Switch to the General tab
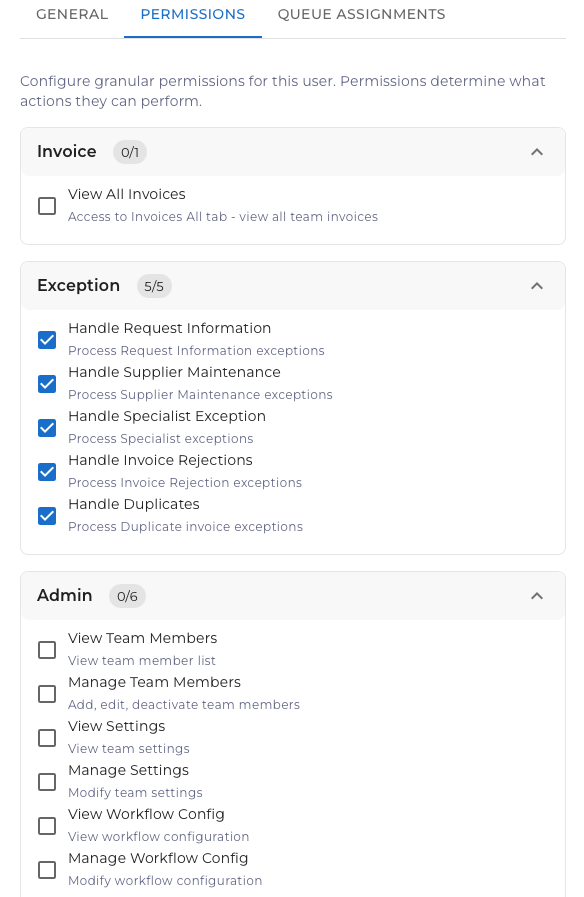This screenshot has width=584, height=897. 71,14
